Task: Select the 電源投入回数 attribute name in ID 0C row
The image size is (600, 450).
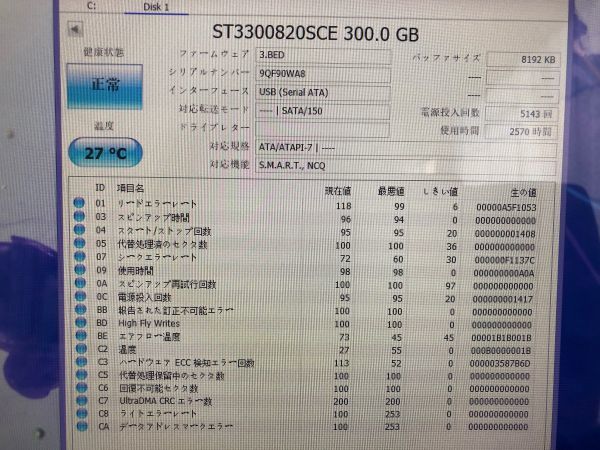Action: [145, 297]
